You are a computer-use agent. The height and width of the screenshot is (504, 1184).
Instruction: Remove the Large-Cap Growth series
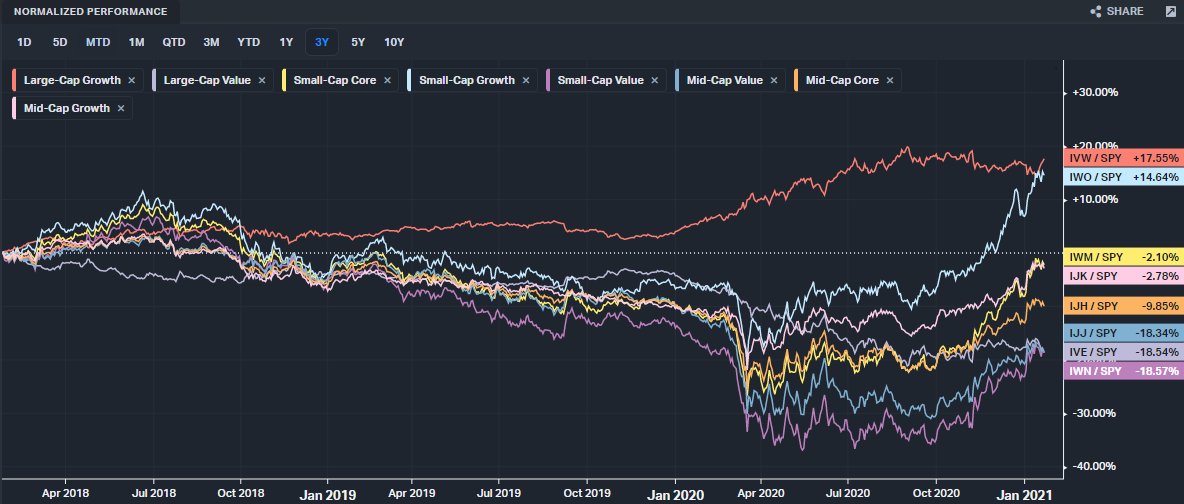pos(131,80)
